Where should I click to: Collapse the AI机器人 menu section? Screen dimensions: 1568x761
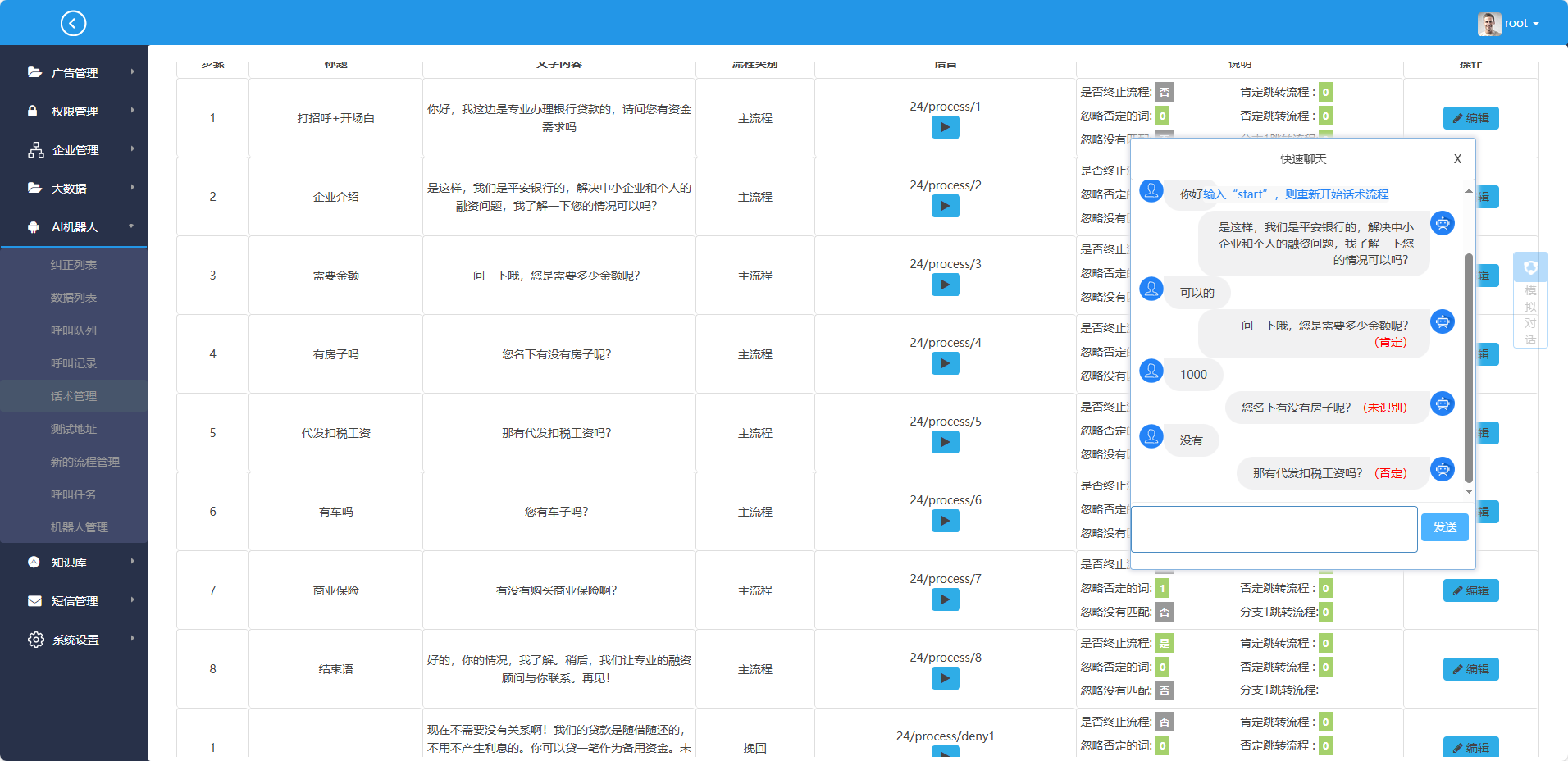point(131,226)
